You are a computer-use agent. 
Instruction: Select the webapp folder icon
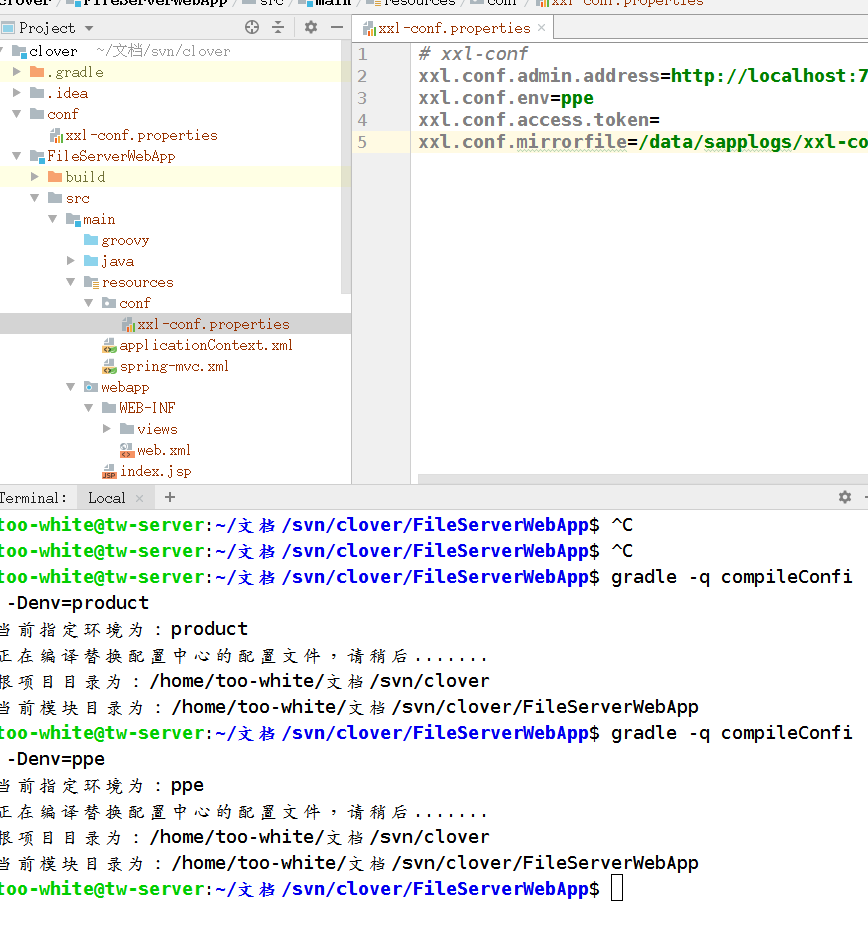[x=91, y=387]
